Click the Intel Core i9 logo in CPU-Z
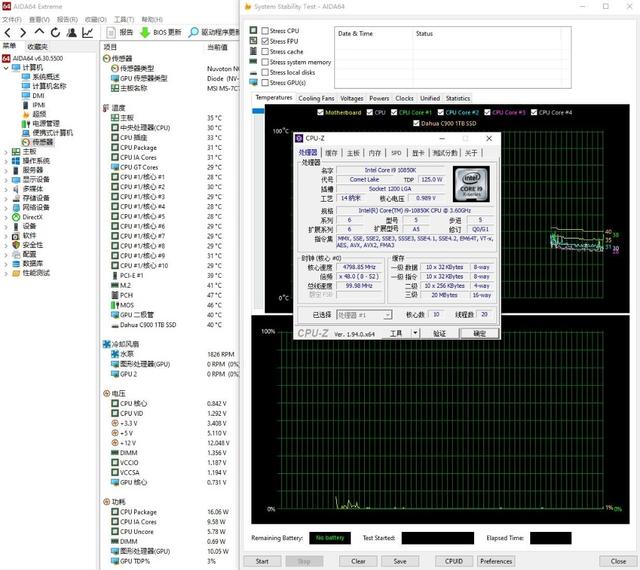This screenshot has width=640, height=570. 471,184
